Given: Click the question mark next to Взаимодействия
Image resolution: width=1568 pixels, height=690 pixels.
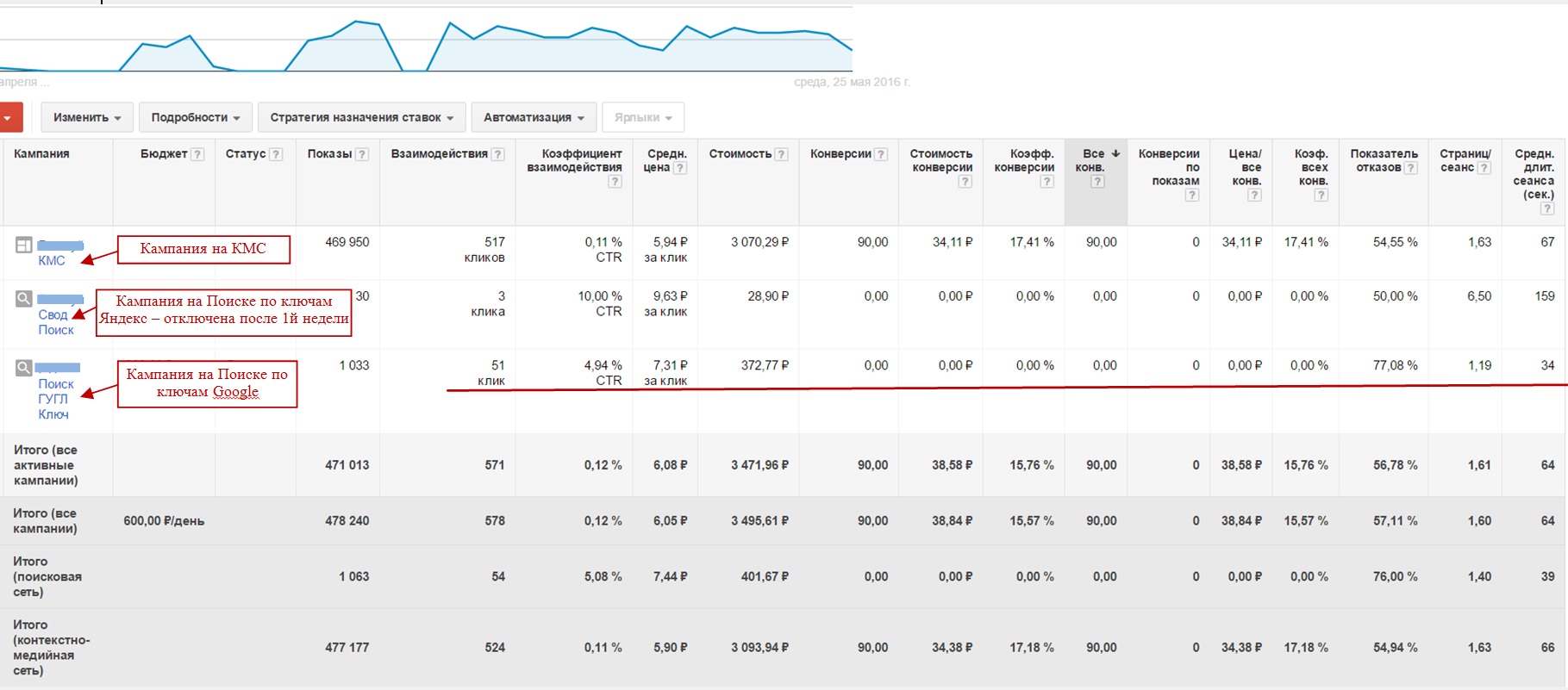Looking at the screenshot, I should (x=497, y=154).
